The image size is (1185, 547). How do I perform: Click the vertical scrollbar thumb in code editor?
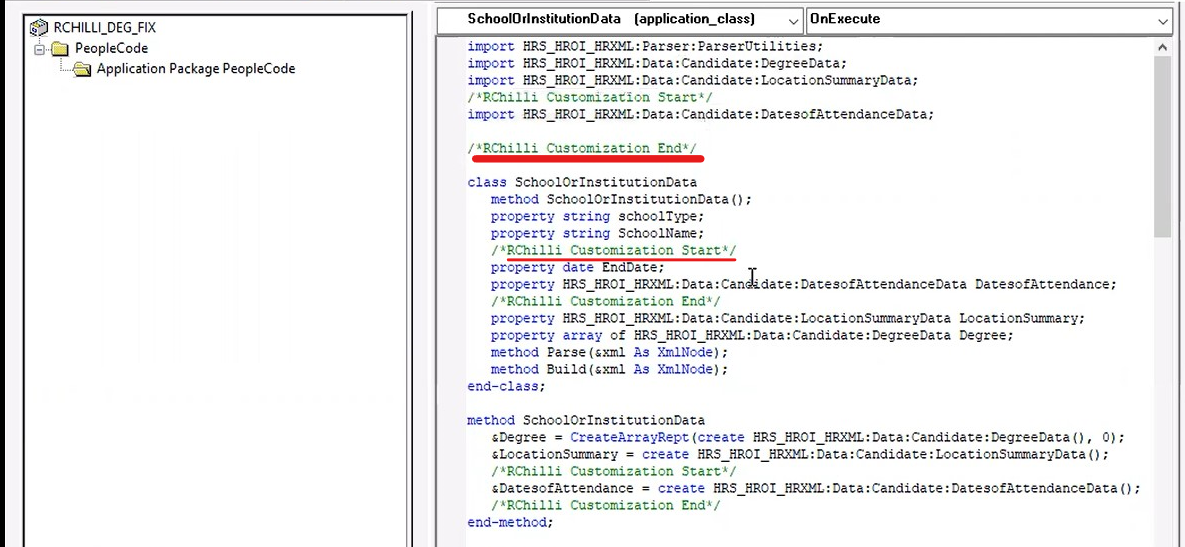pyautogui.click(x=1163, y=147)
